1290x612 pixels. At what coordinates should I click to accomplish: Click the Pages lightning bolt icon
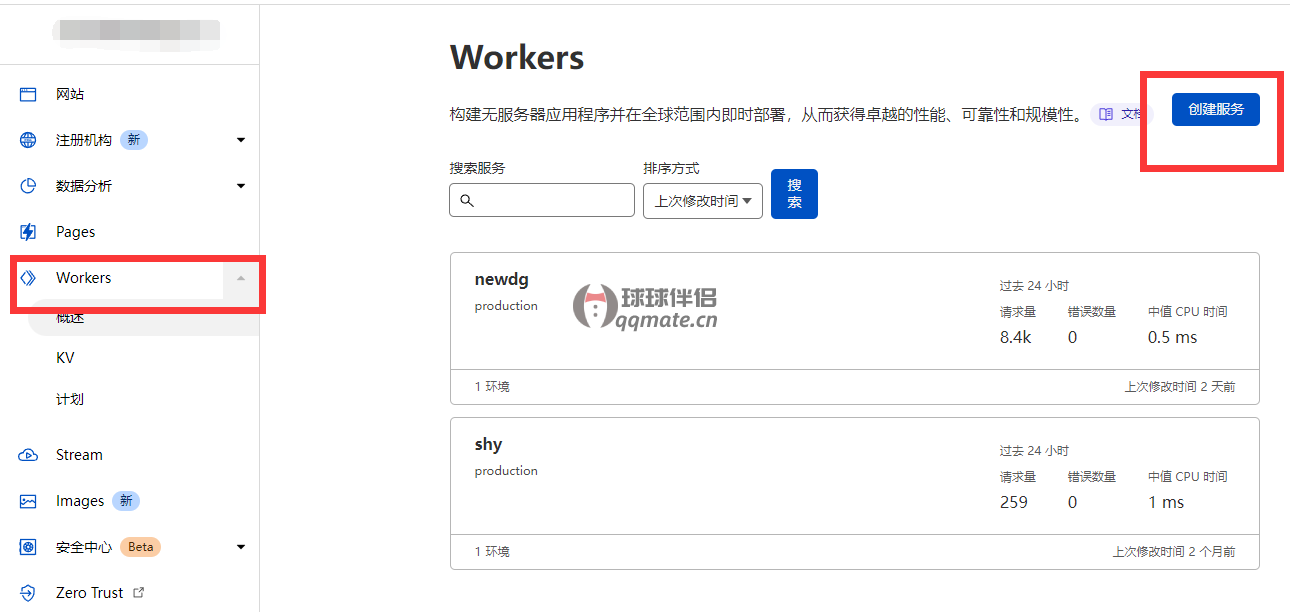click(x=28, y=232)
